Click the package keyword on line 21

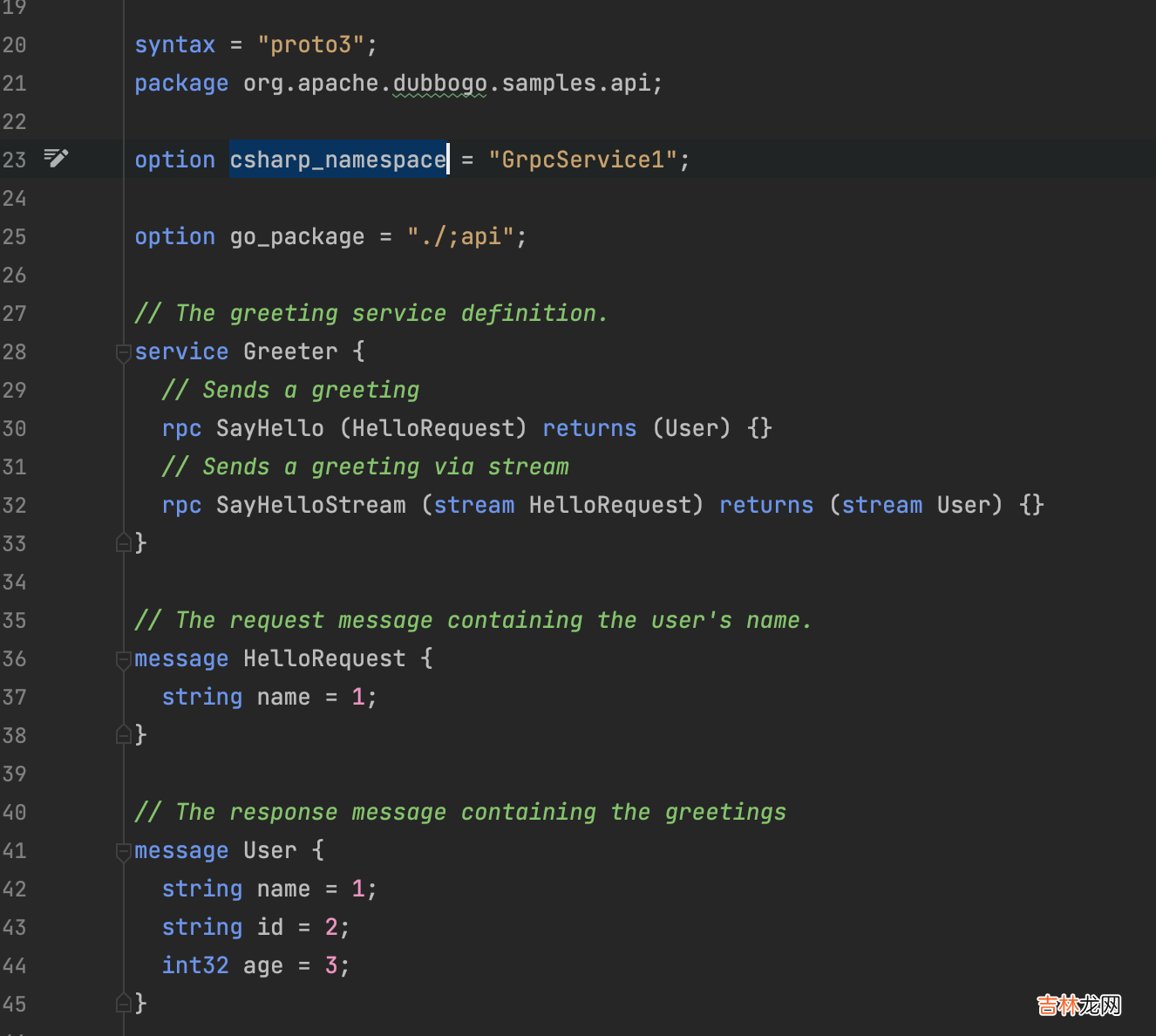[x=182, y=83]
